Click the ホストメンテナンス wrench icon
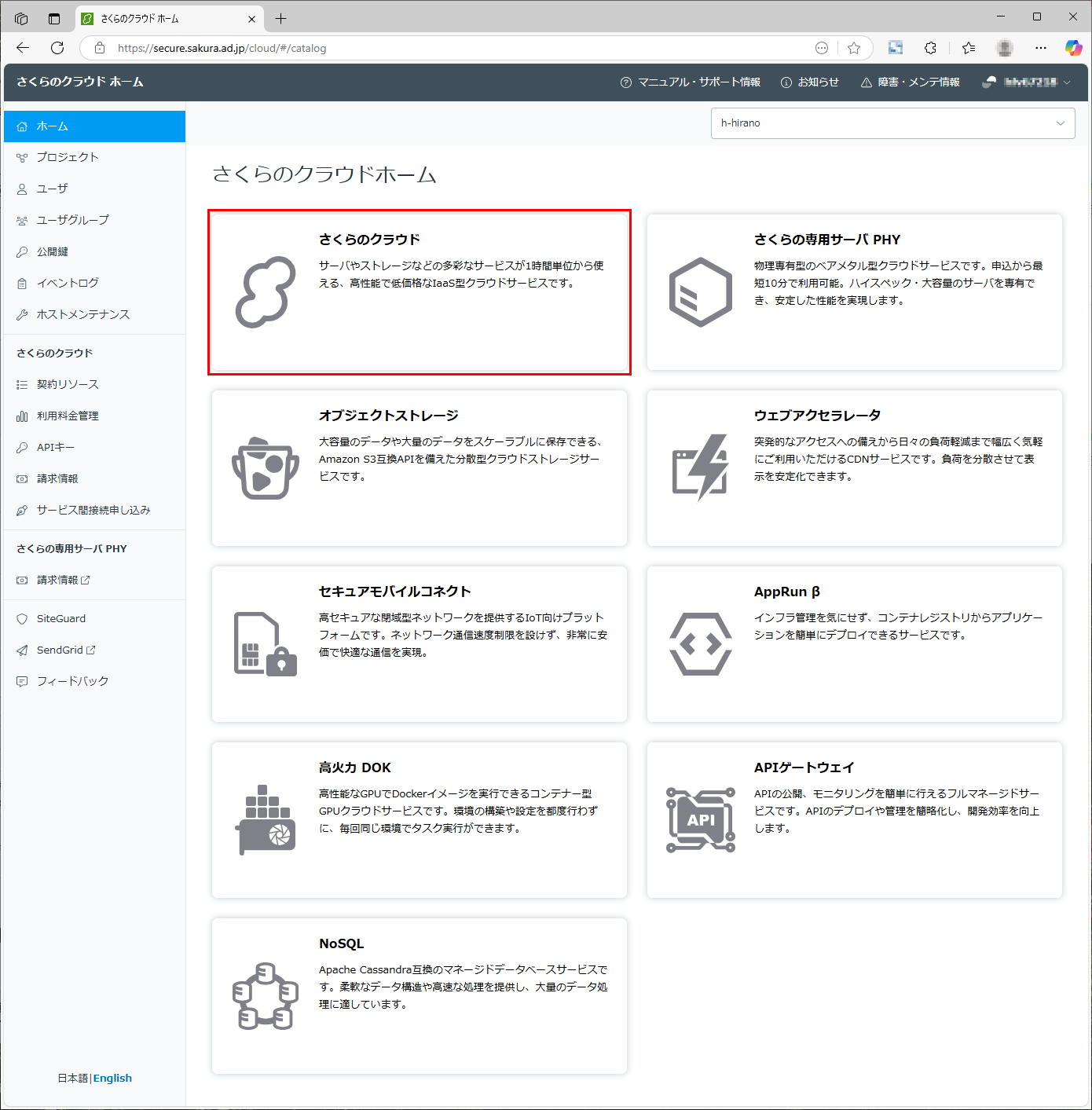Image resolution: width=1092 pixels, height=1110 pixels. [x=22, y=315]
